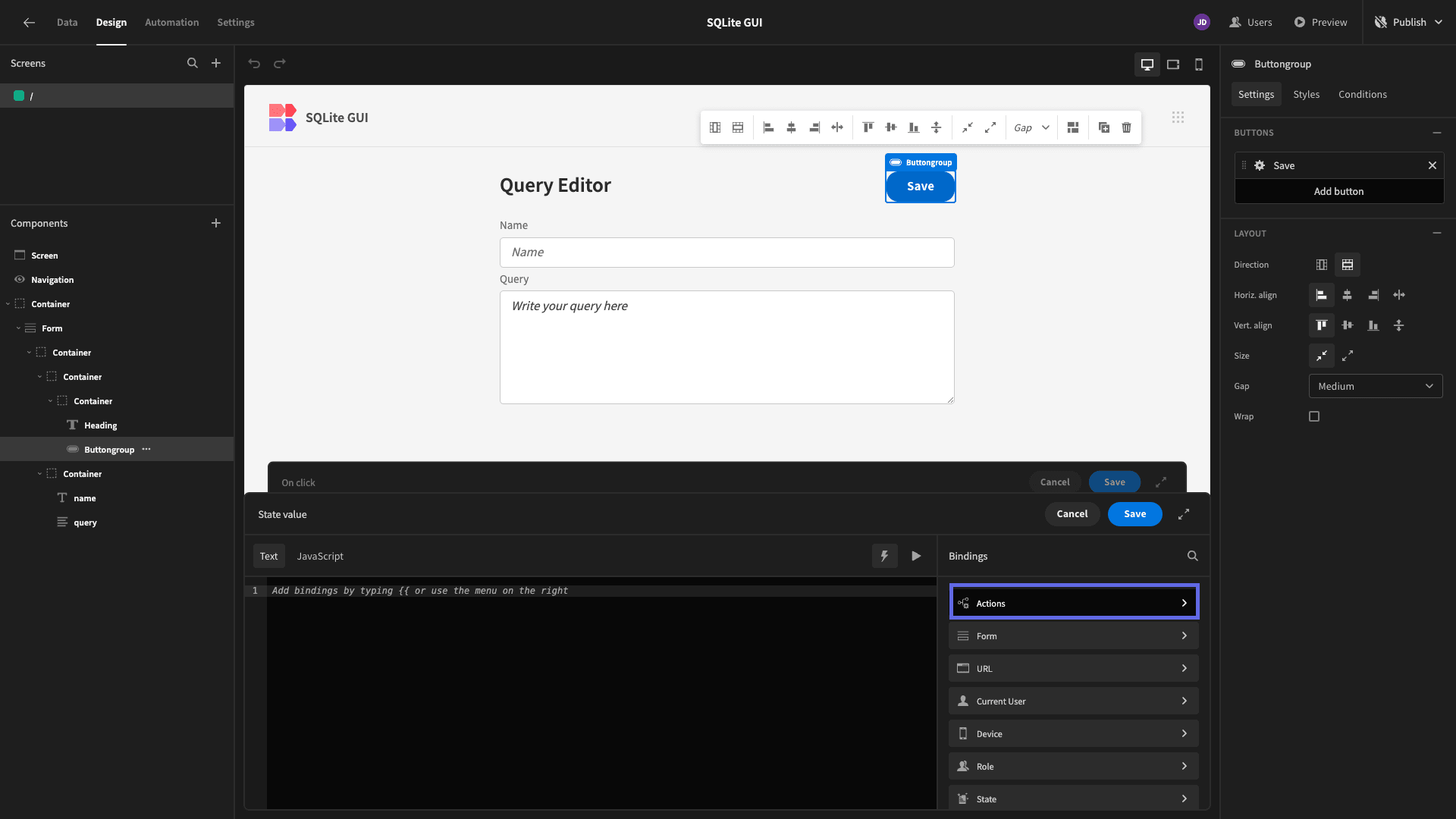Open the app grid dots icon
1456x819 pixels.
pos(1178,117)
